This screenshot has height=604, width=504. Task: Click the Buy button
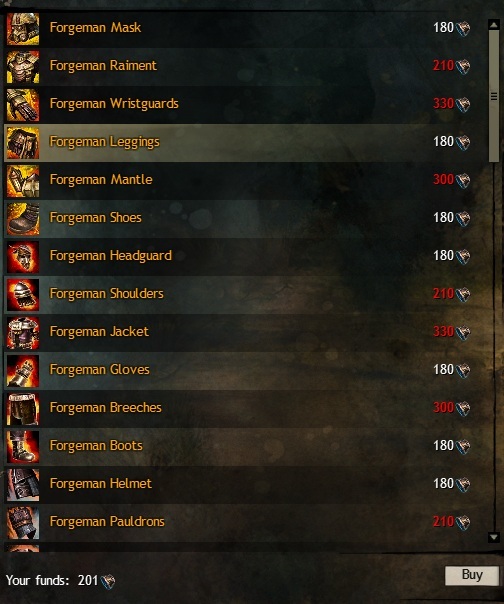pyautogui.click(x=472, y=575)
